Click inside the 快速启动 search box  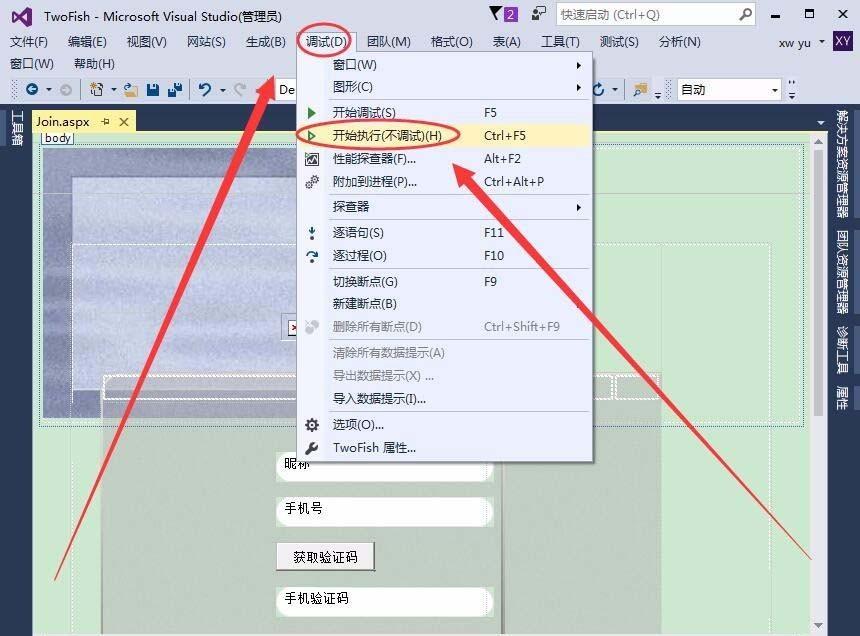650,14
